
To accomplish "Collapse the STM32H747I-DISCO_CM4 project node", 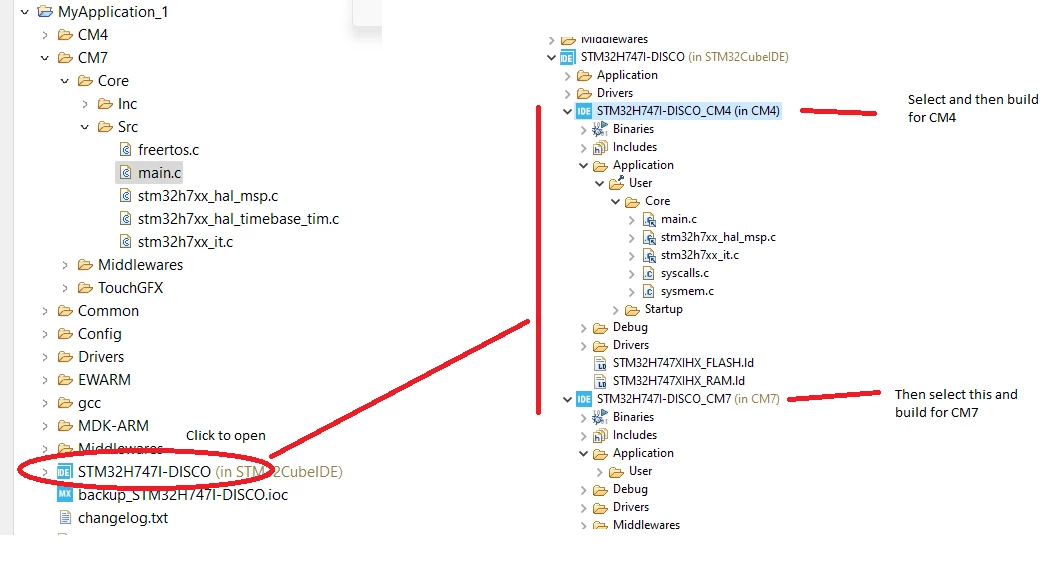I will point(567,111).
